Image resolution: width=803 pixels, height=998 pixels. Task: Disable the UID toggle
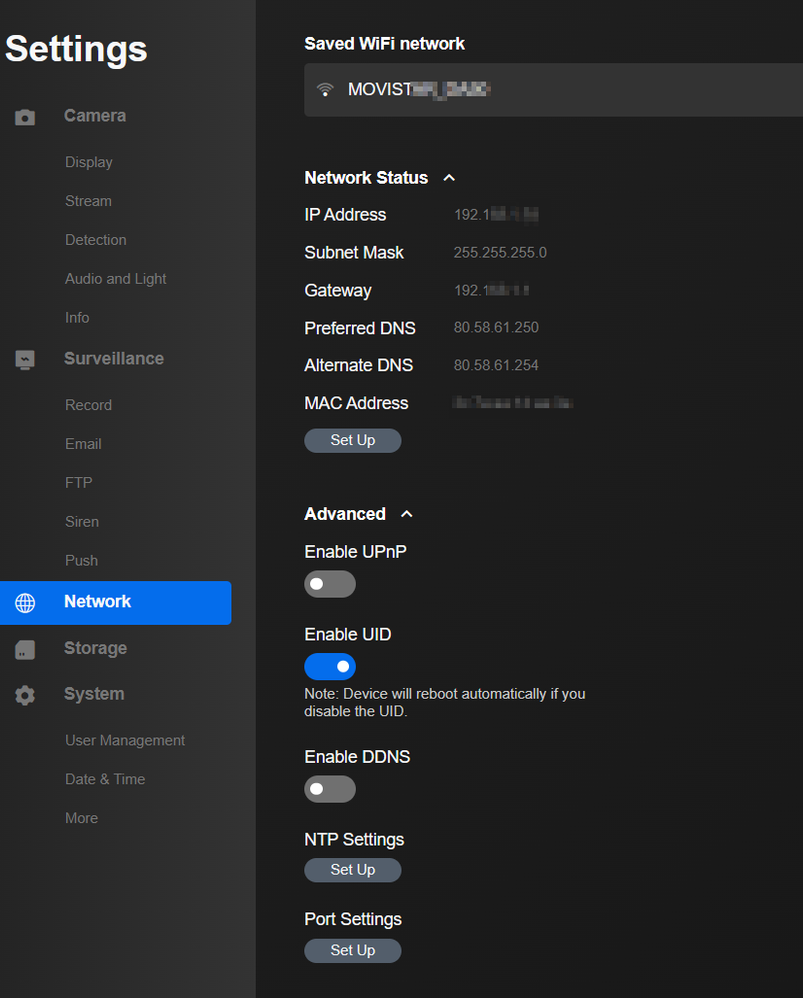pyautogui.click(x=330, y=666)
